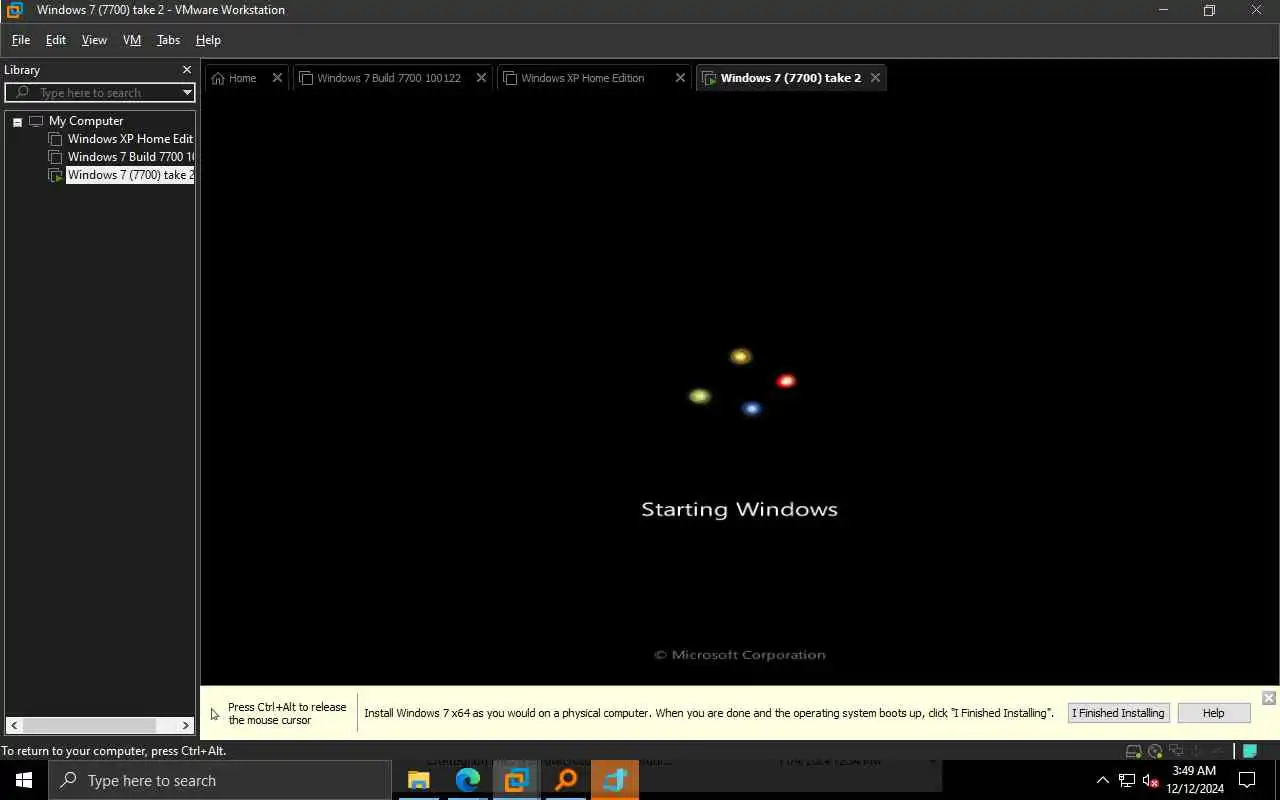
Task: Select the Windows 7 (7700) take 2 tab
Action: pyautogui.click(x=791, y=78)
